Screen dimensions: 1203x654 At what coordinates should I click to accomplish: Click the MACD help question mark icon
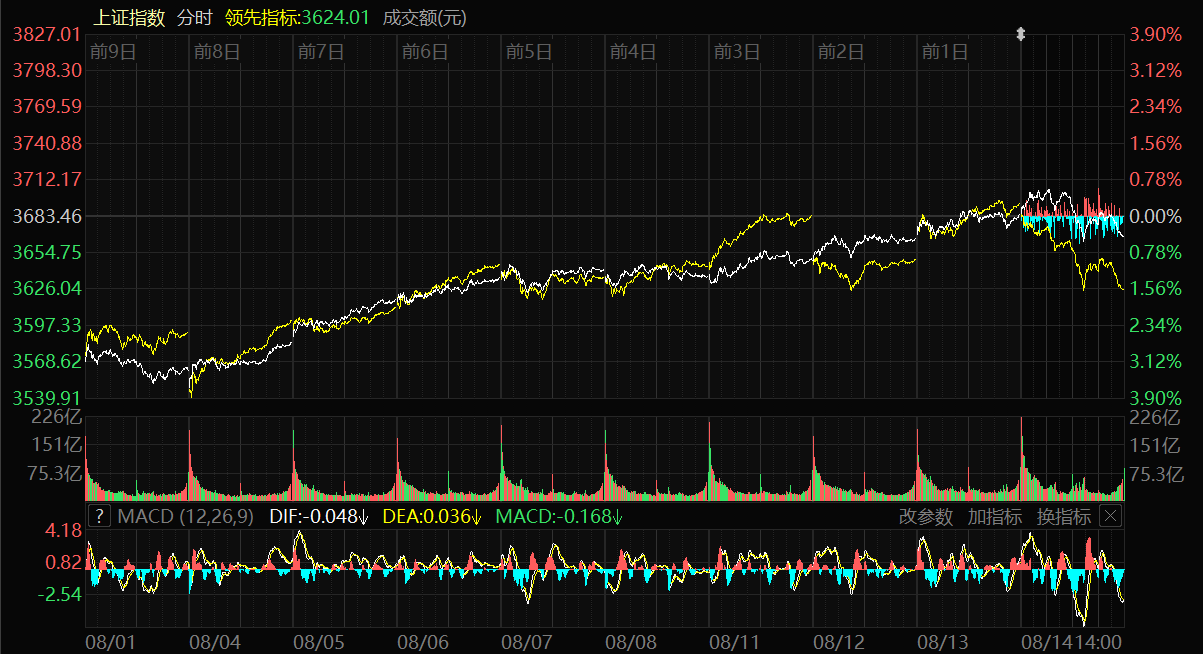[99, 516]
